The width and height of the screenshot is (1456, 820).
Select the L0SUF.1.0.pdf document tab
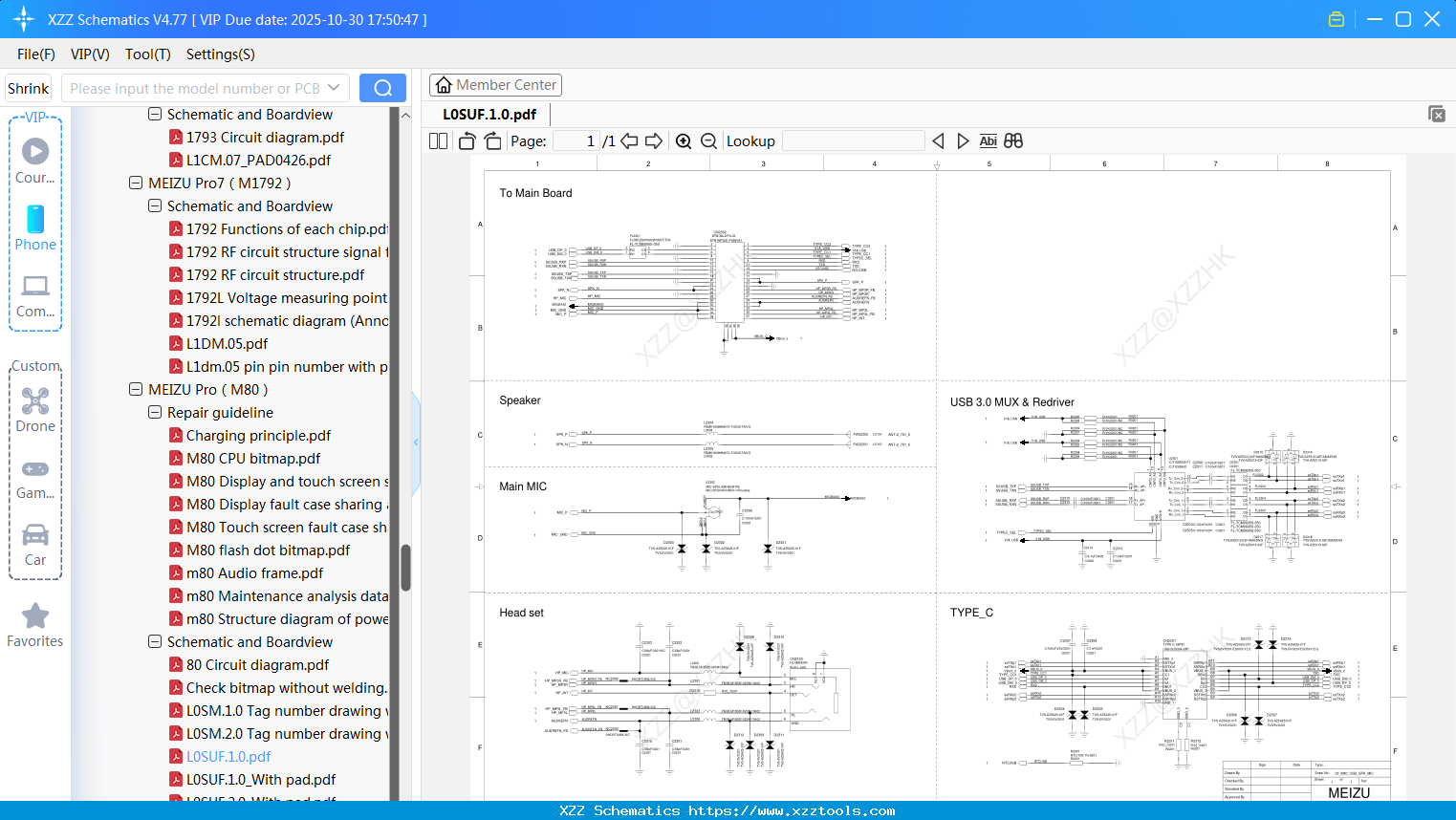489,114
